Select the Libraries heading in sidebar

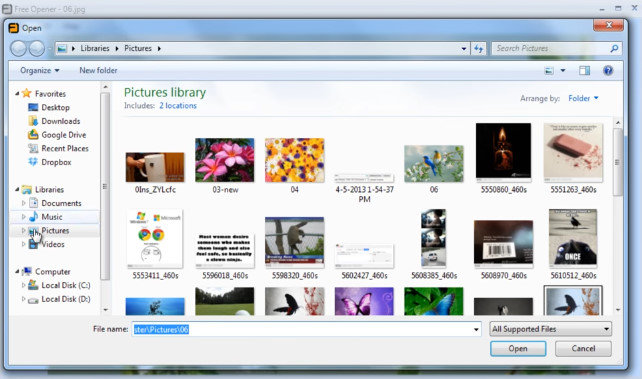coord(49,190)
